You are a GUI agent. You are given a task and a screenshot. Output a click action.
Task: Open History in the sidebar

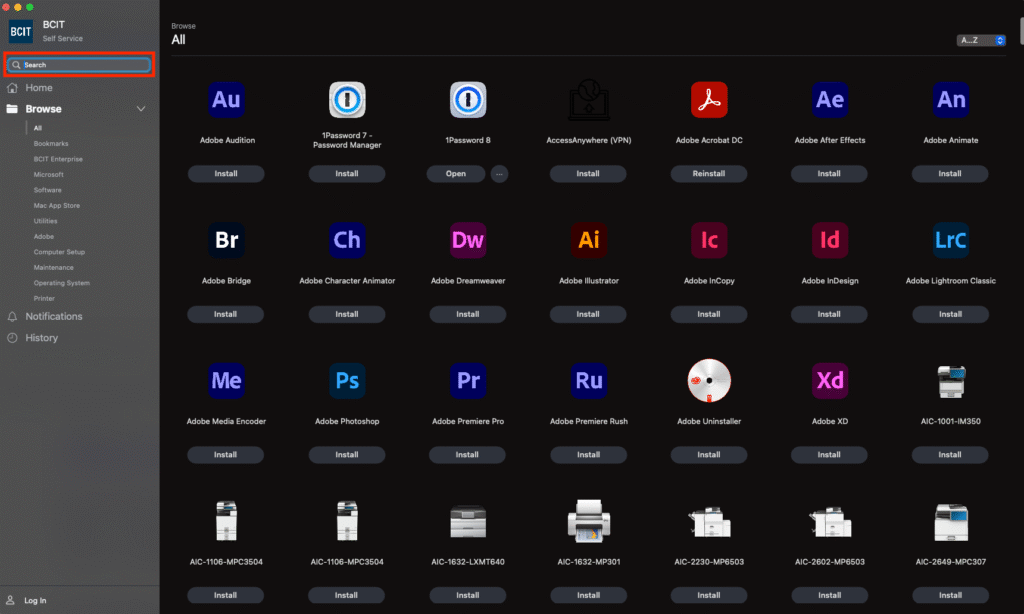coord(41,338)
